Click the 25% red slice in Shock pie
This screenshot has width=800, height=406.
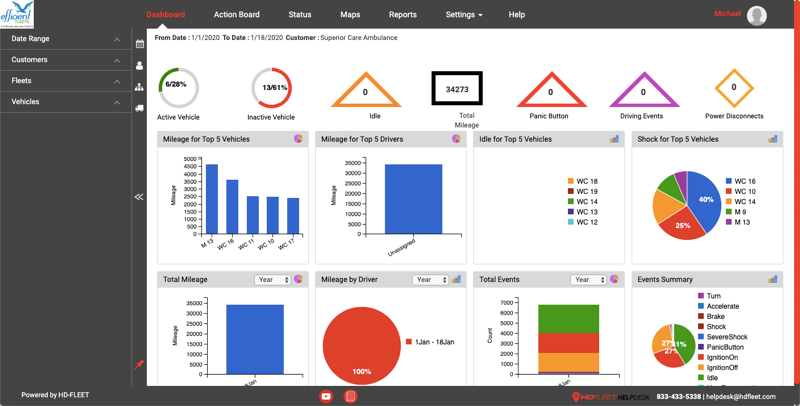point(681,227)
